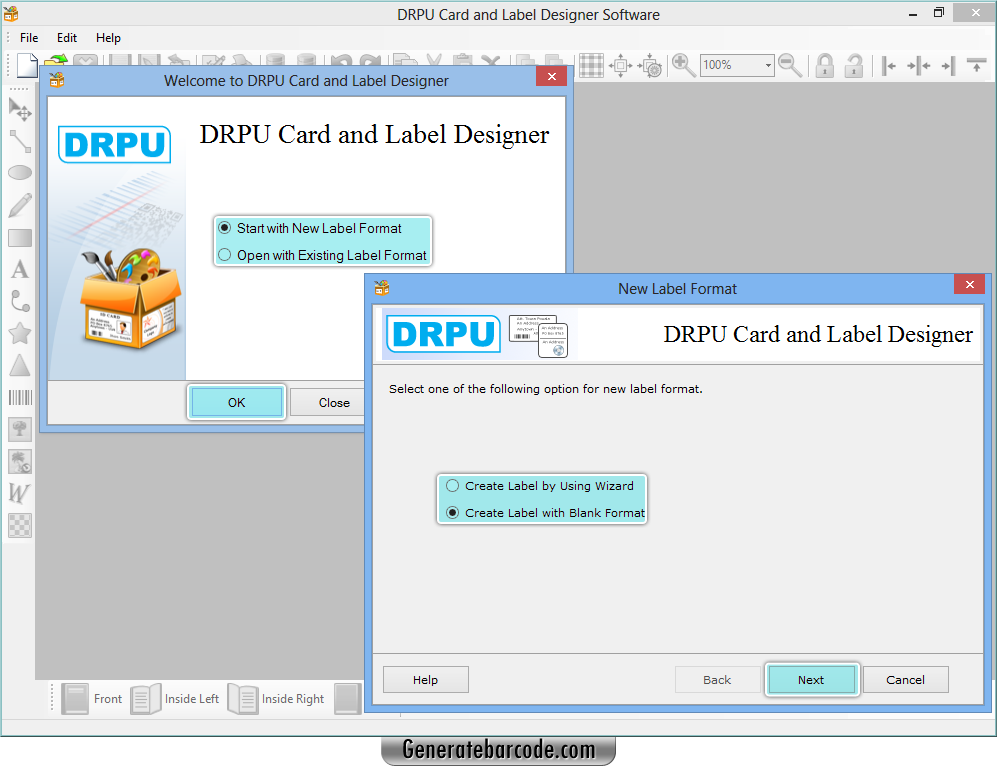This screenshot has height=766, width=997.
Task: Click the DRPU logo in Welcome dialog
Action: click(x=114, y=144)
